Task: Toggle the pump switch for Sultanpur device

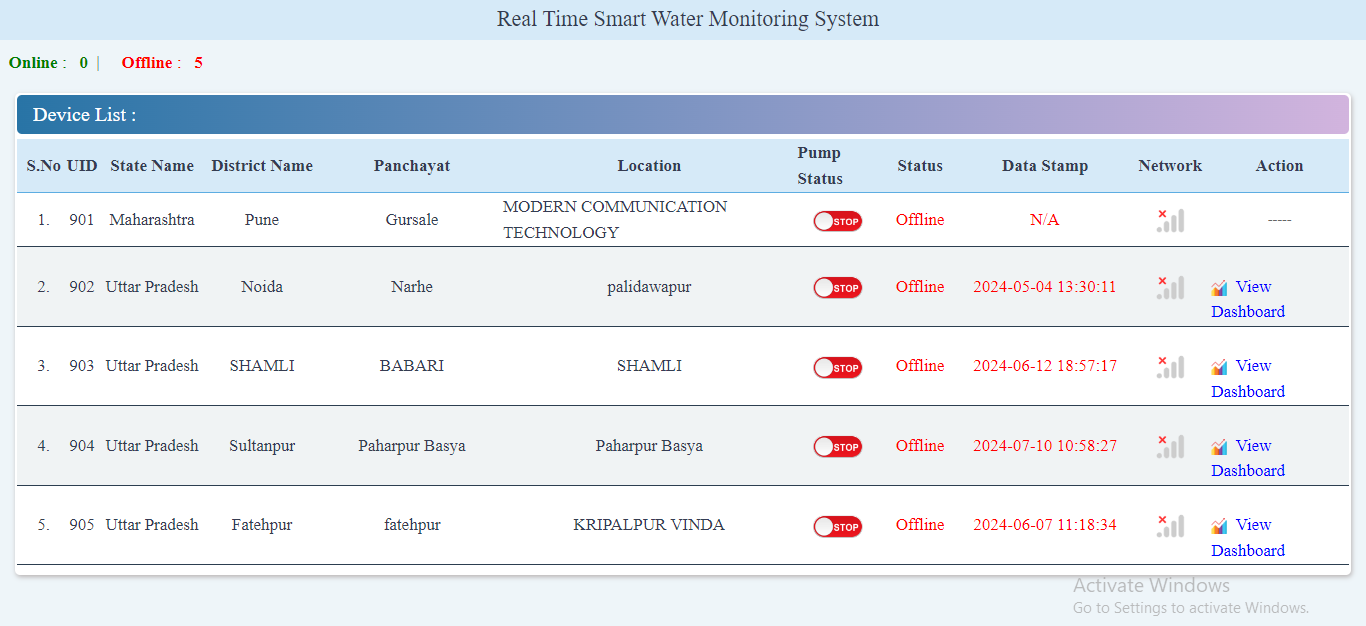Action: [x=837, y=447]
